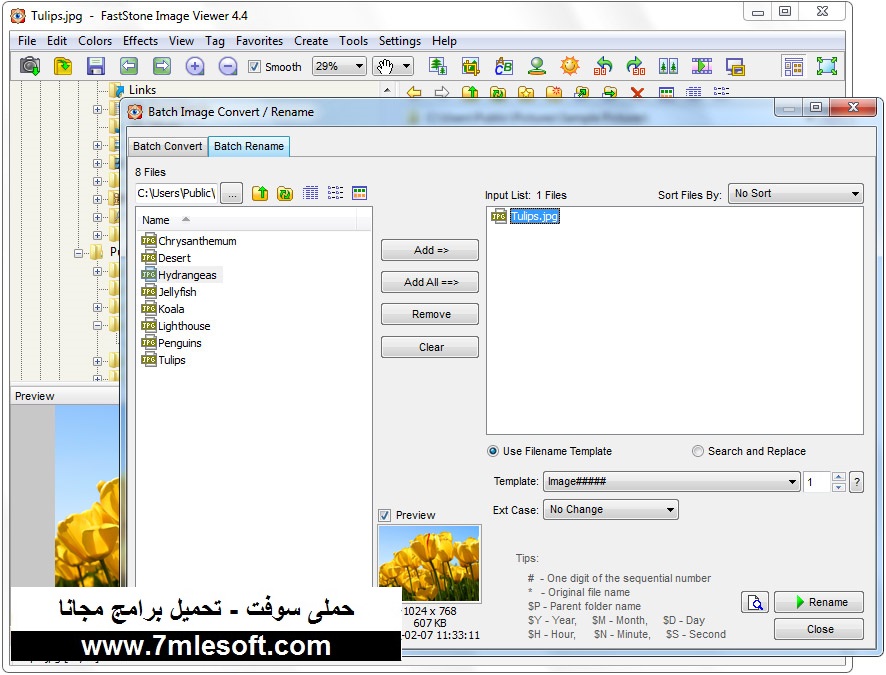Screen dimensions: 886x675
Task: Open the Favorites menu
Action: (x=259, y=41)
